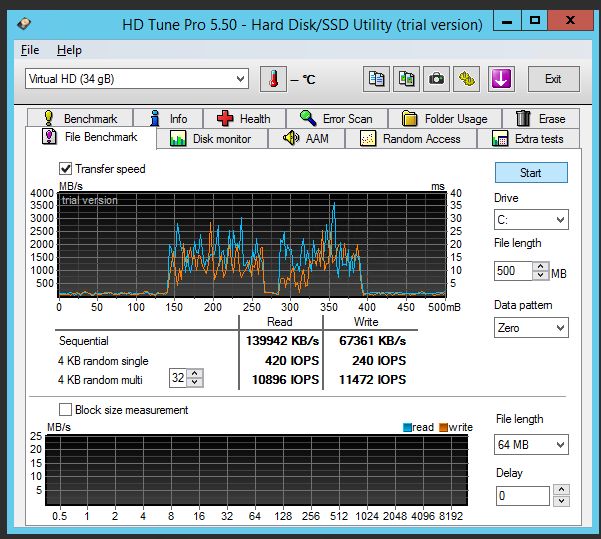Open the Virtual HD drive selector dropdown
The width and height of the screenshot is (601, 539).
click(137, 79)
